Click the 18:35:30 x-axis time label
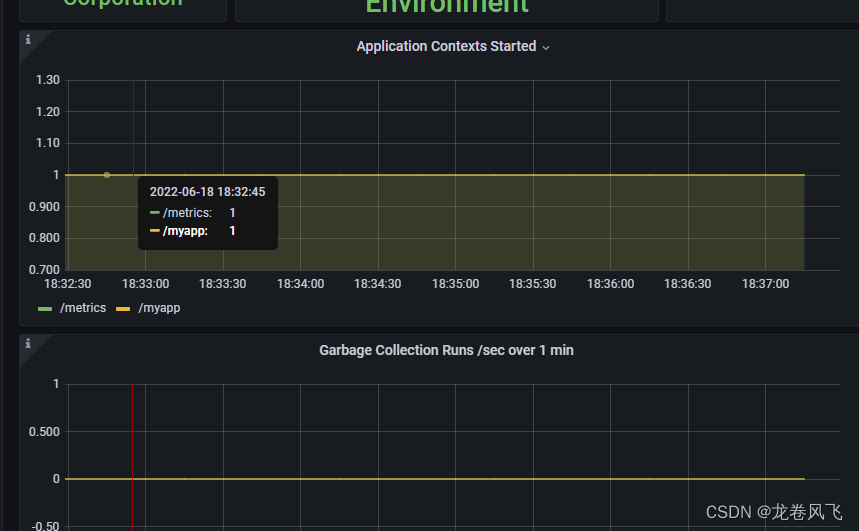 (532, 284)
